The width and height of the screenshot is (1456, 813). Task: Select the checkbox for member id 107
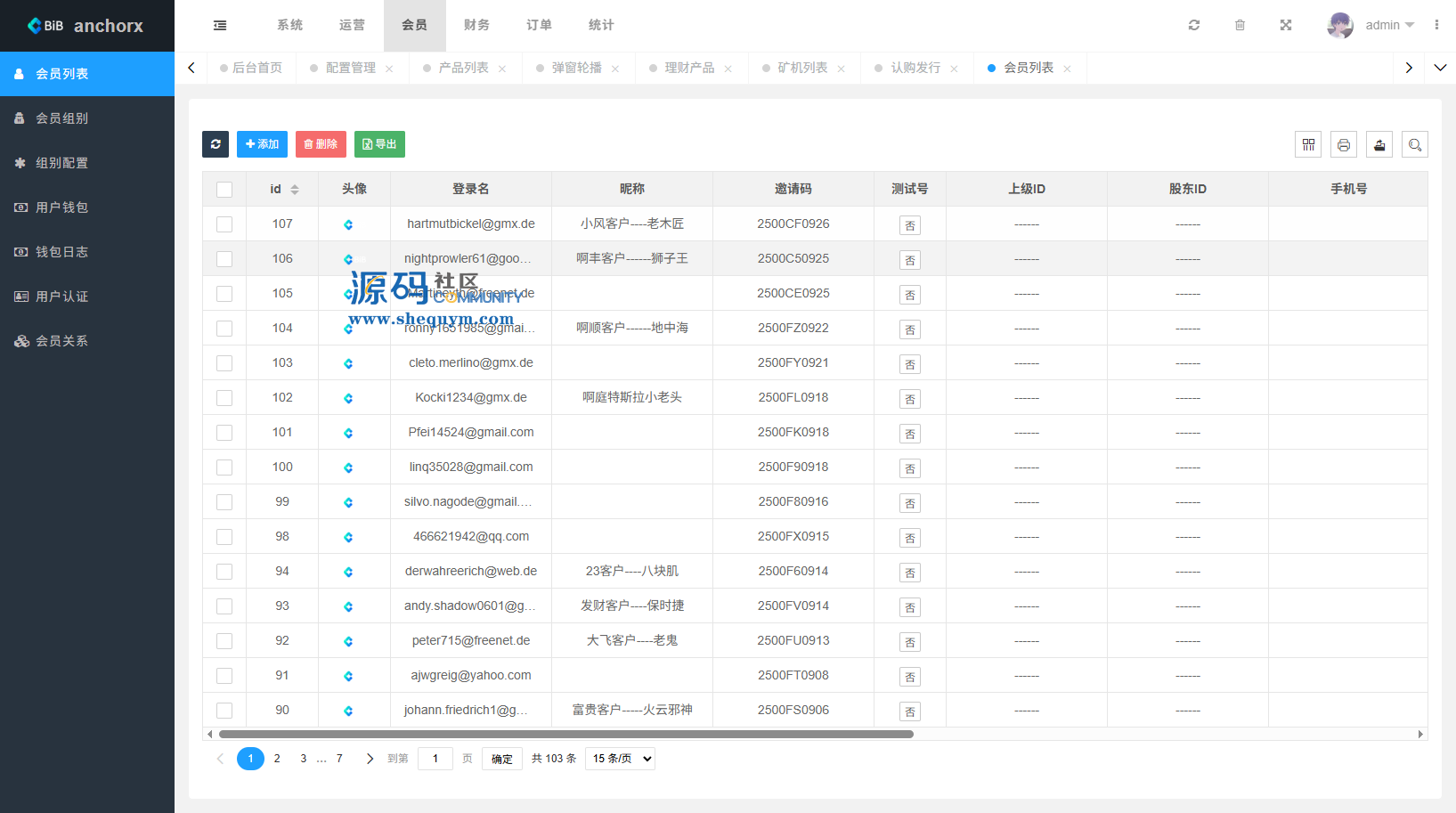click(x=224, y=224)
